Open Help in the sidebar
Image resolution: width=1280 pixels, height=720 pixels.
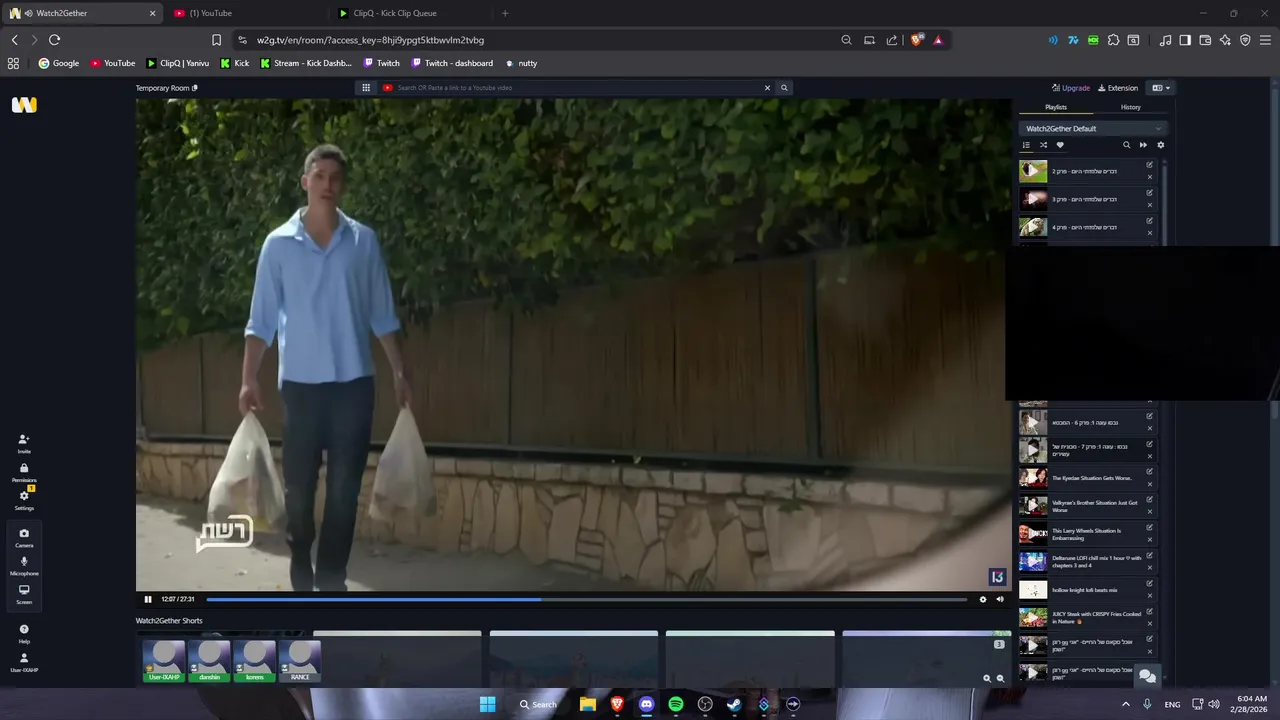click(24, 633)
